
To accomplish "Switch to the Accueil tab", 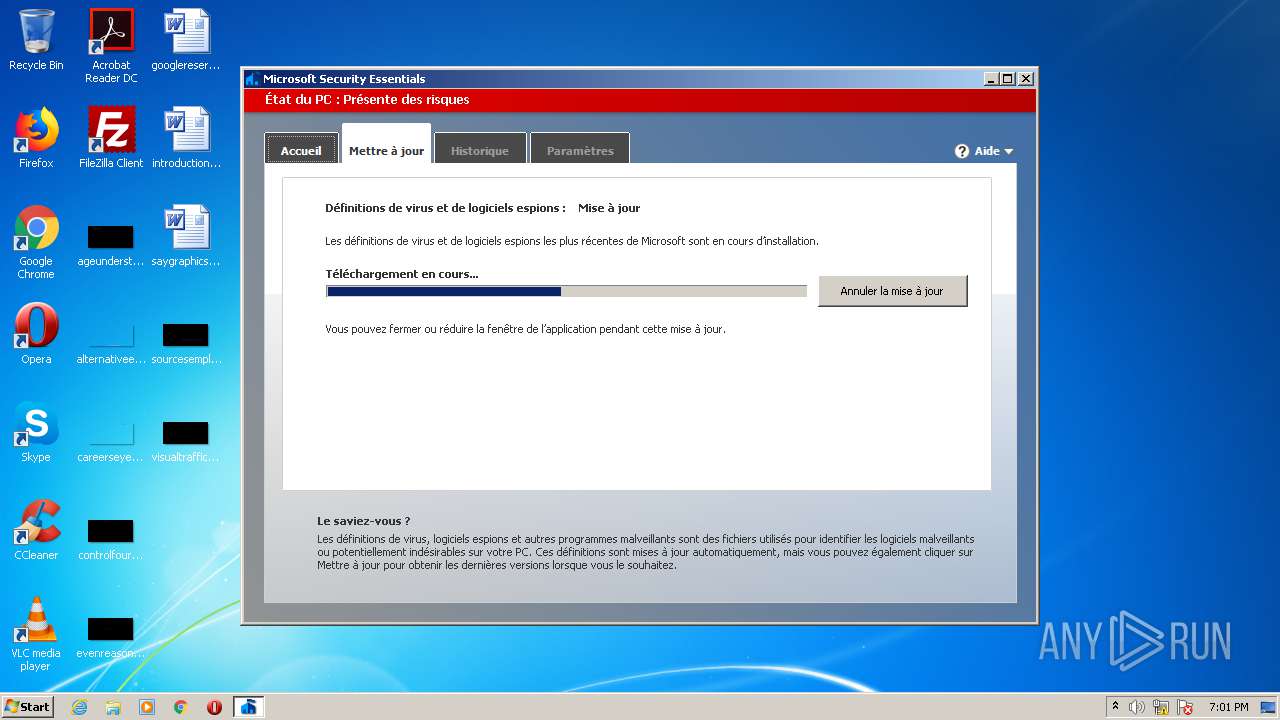I will coord(301,150).
